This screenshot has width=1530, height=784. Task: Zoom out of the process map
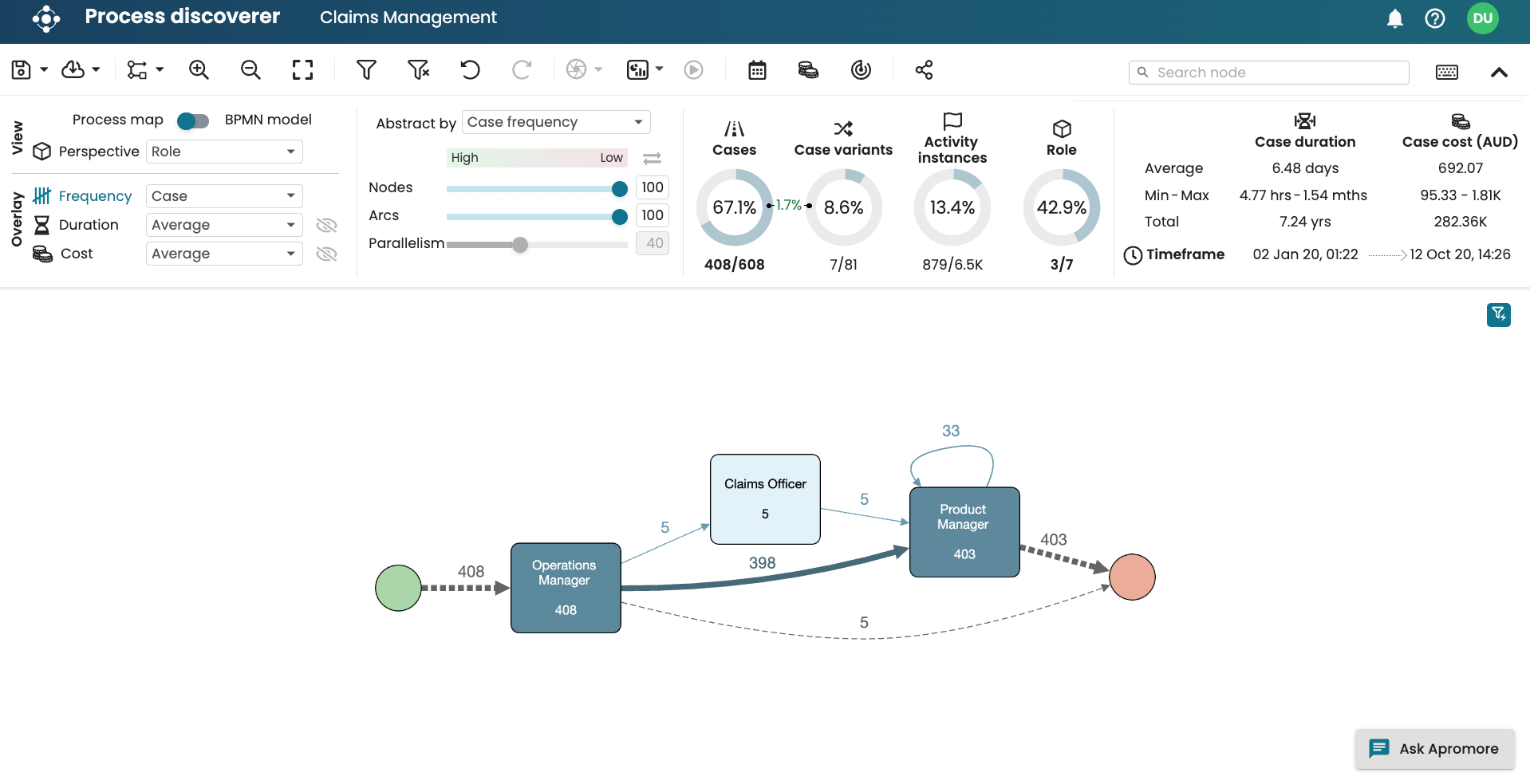tap(250, 70)
